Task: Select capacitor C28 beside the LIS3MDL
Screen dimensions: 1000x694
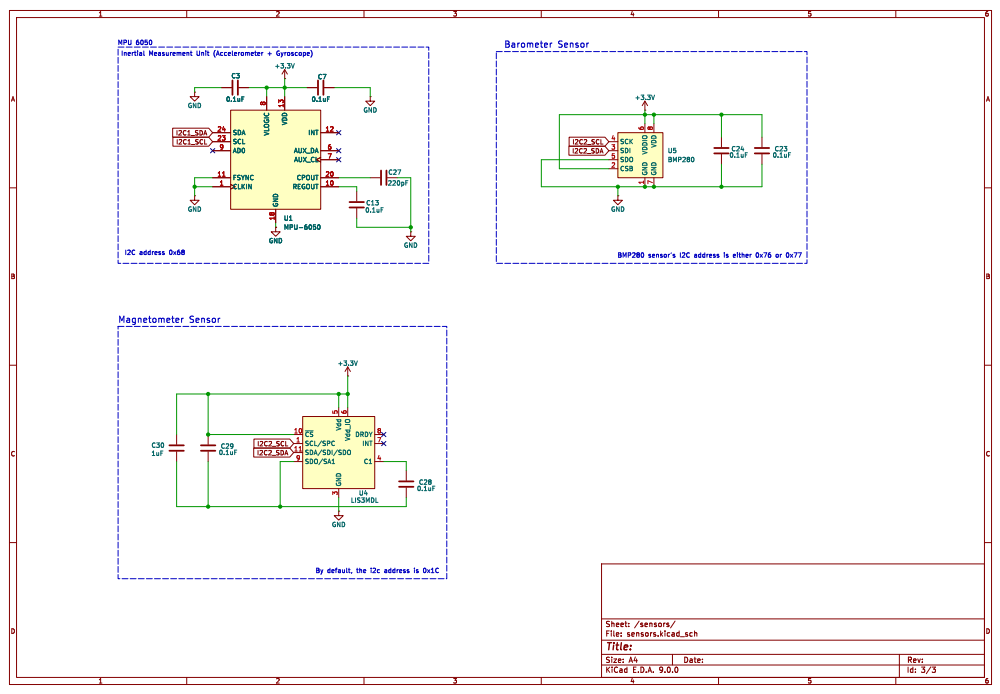Action: pyautogui.click(x=405, y=484)
